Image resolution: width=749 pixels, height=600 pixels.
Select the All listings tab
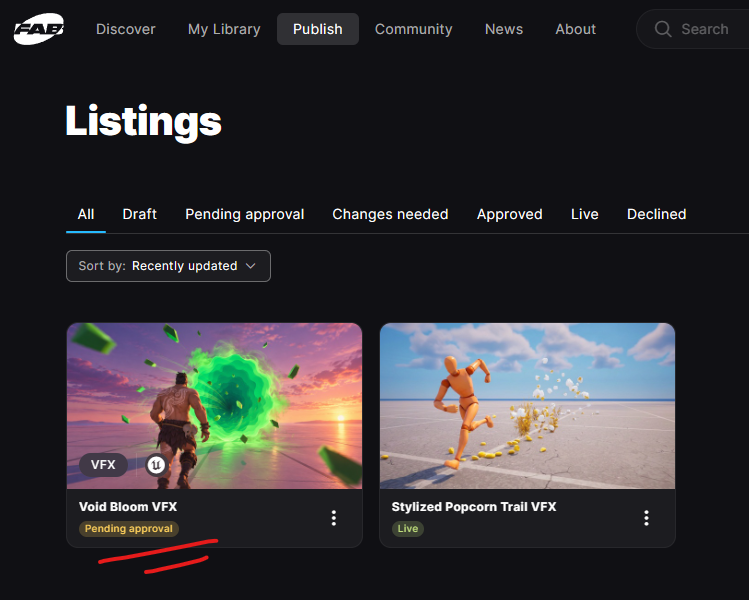click(x=86, y=214)
